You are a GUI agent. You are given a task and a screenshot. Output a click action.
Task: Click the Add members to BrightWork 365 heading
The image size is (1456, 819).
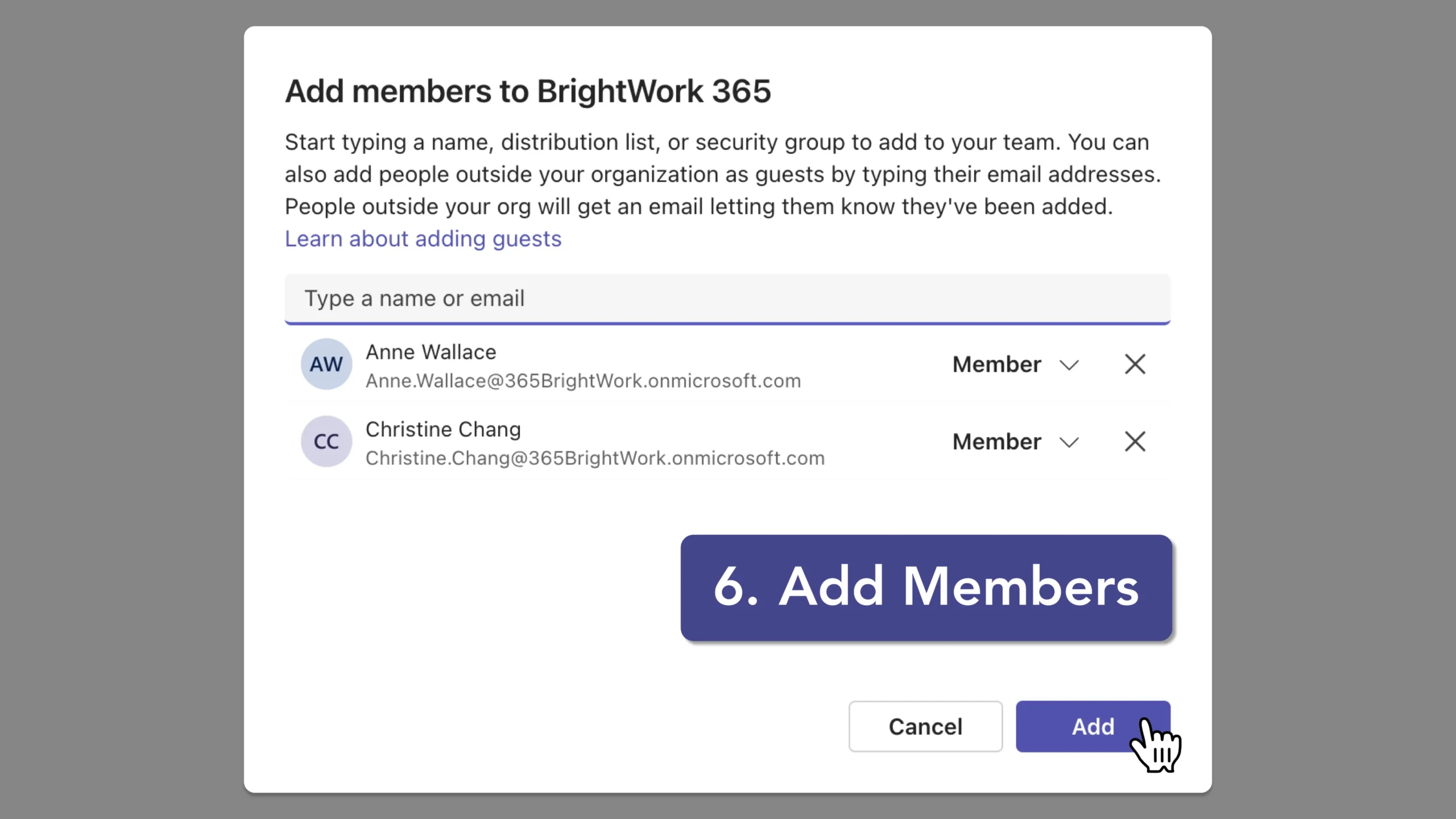click(528, 91)
